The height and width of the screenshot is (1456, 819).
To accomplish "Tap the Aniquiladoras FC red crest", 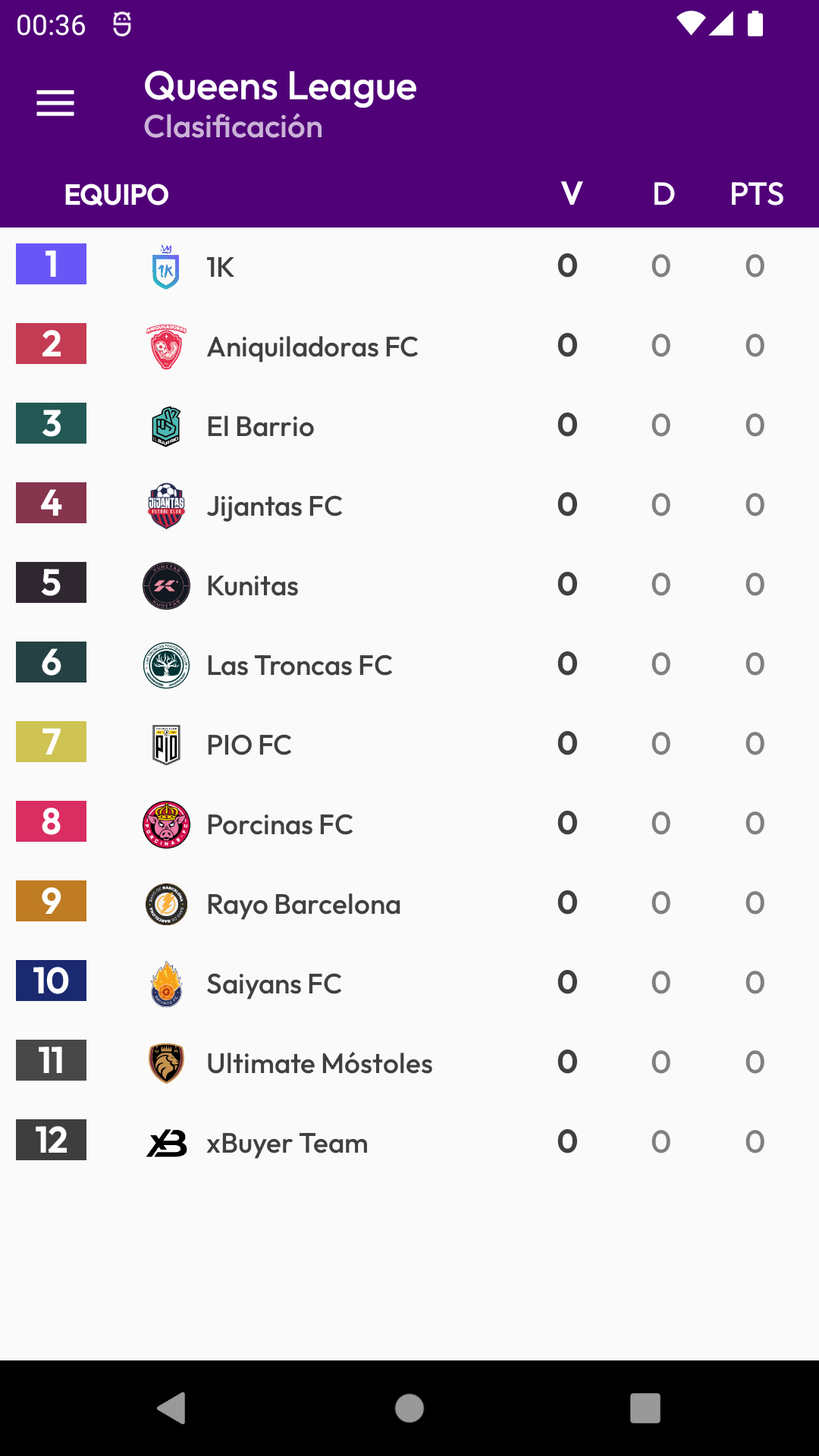I will [x=166, y=347].
